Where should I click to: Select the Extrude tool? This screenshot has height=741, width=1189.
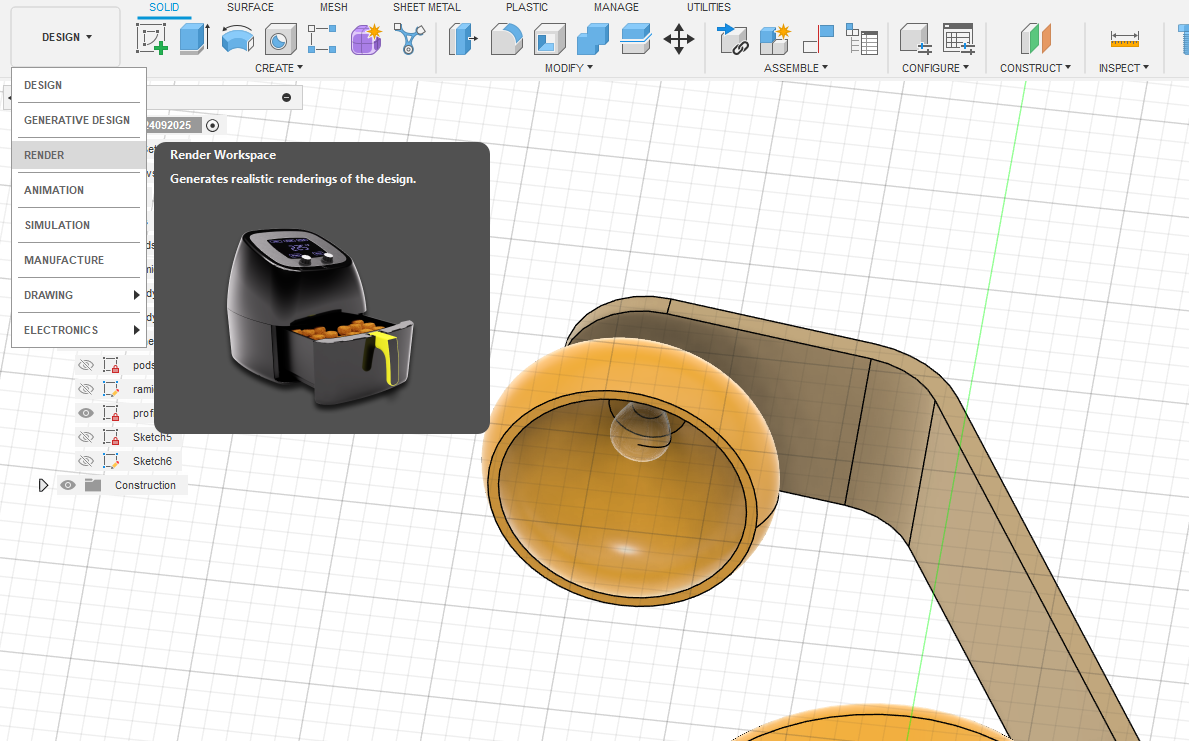click(194, 39)
